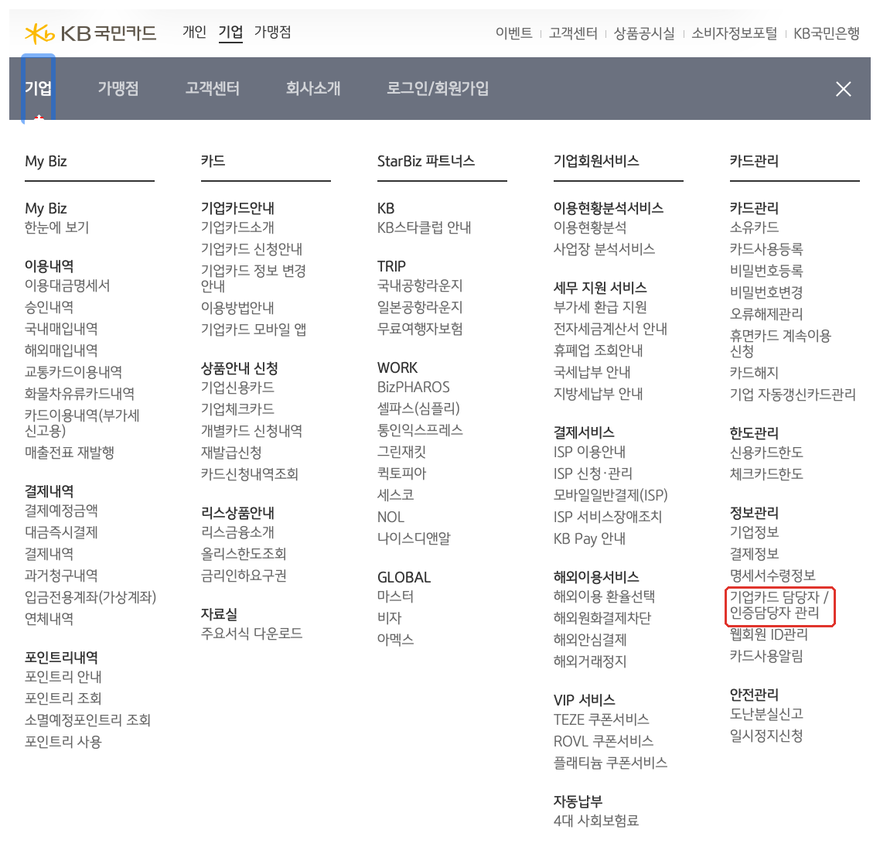Select the 기업 top tab
The height and width of the screenshot is (854, 880).
(230, 32)
